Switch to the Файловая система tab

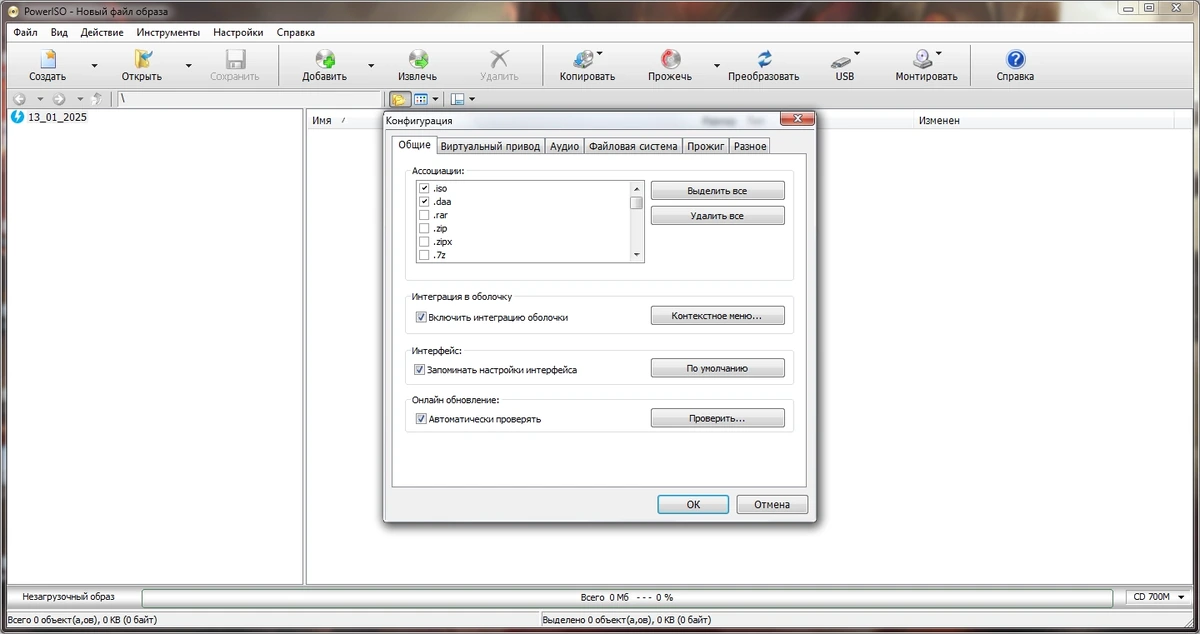tap(633, 146)
